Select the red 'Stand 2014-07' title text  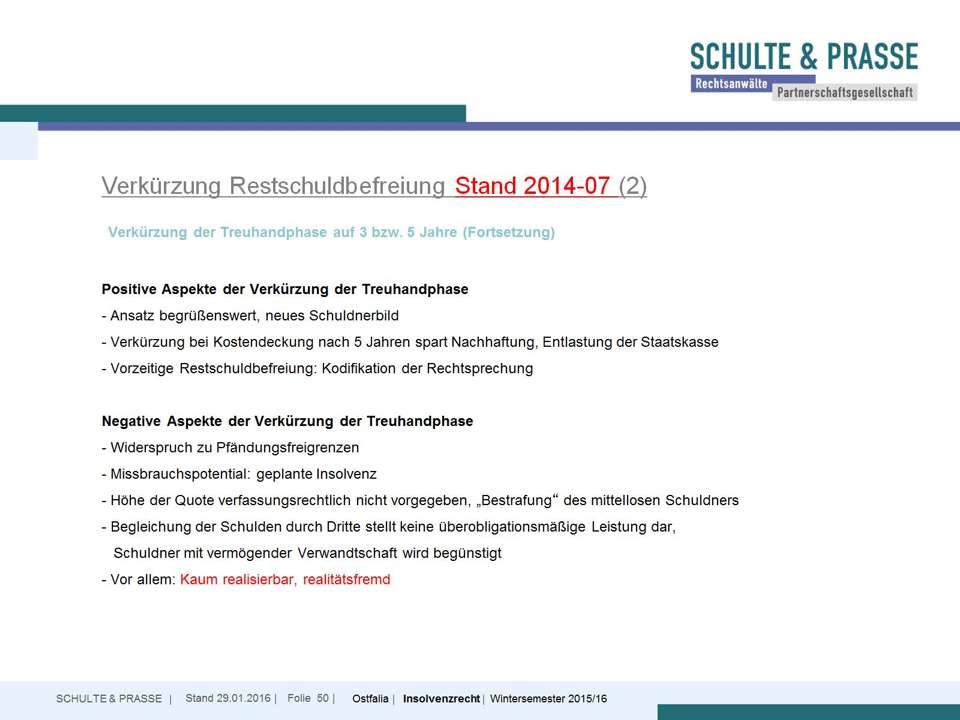(x=534, y=186)
